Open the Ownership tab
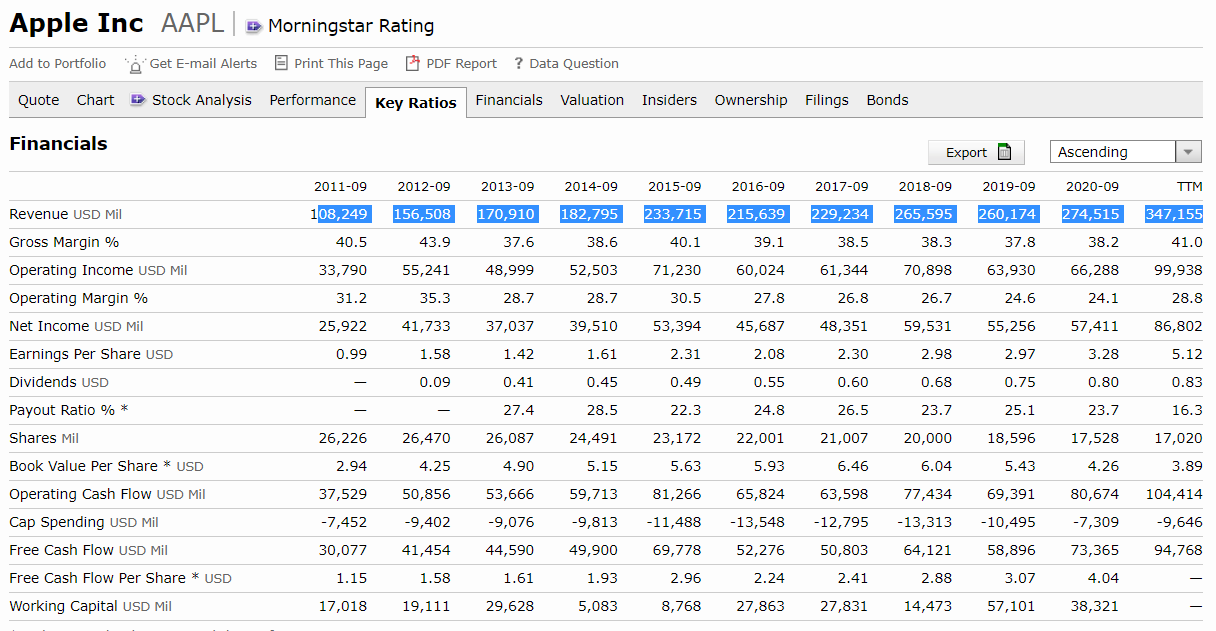Image resolution: width=1216 pixels, height=631 pixels. point(751,100)
